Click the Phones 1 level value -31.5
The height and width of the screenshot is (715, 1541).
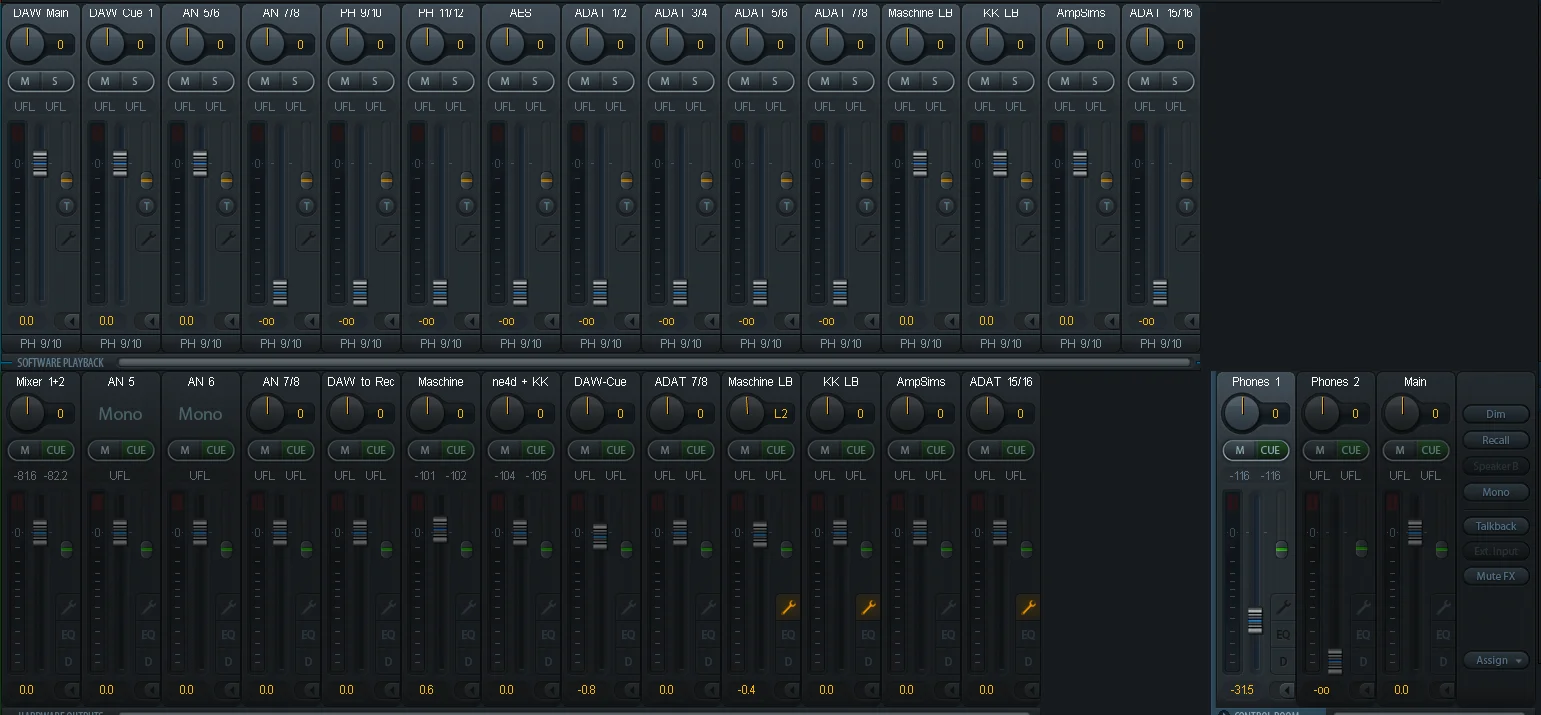point(1242,690)
